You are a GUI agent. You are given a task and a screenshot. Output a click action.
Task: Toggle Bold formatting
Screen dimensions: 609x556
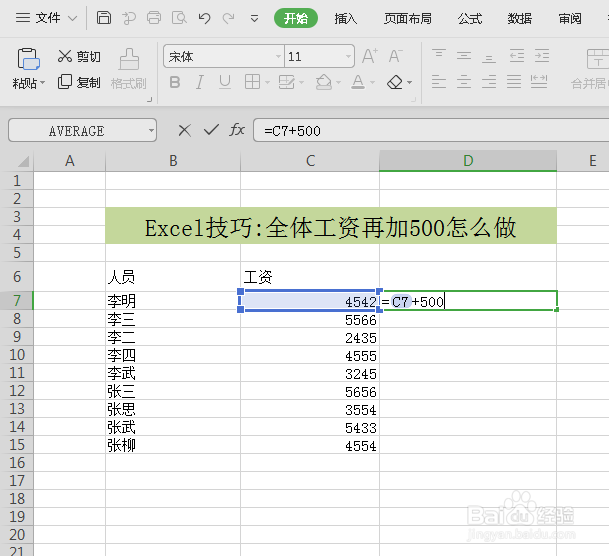pyautogui.click(x=175, y=82)
